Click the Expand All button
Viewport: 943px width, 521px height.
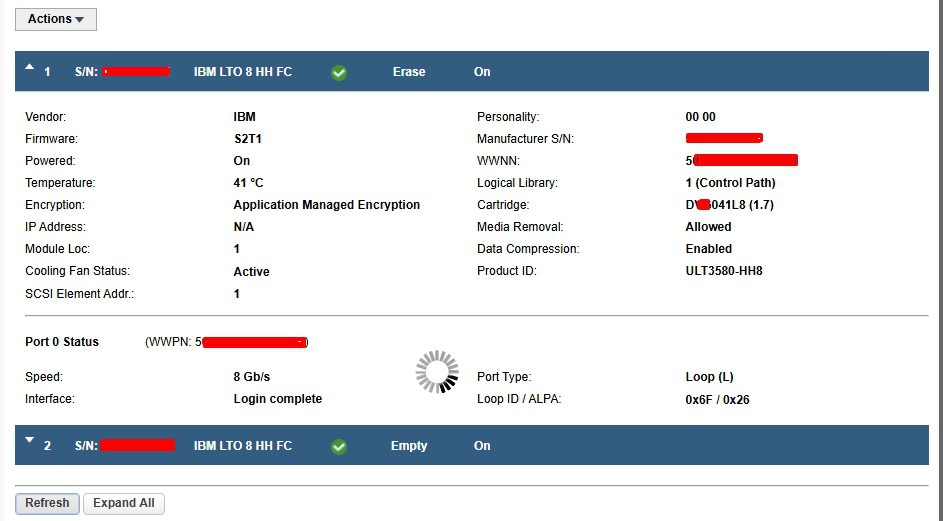coord(123,503)
